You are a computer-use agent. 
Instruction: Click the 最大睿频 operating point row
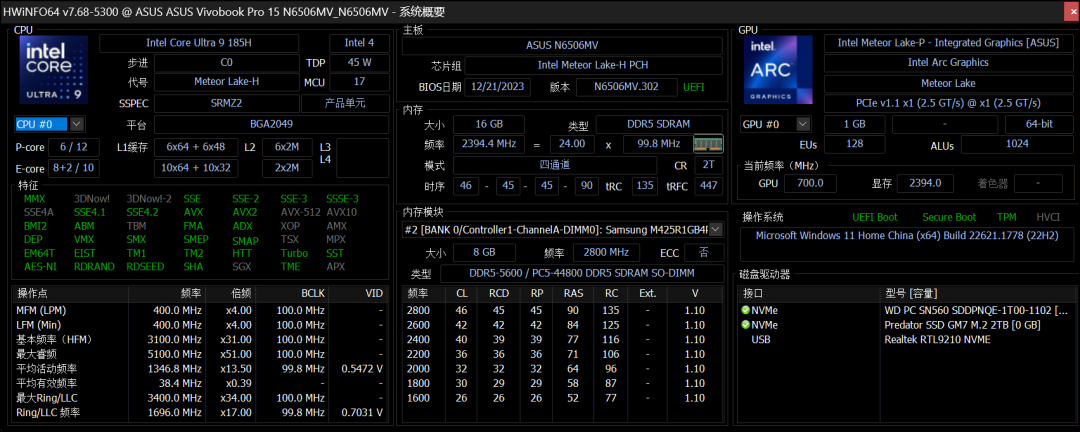point(200,354)
